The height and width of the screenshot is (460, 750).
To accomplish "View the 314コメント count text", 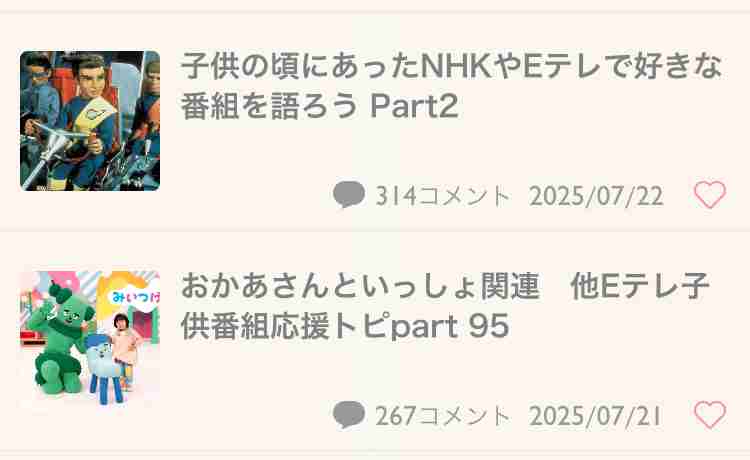I will point(443,196).
